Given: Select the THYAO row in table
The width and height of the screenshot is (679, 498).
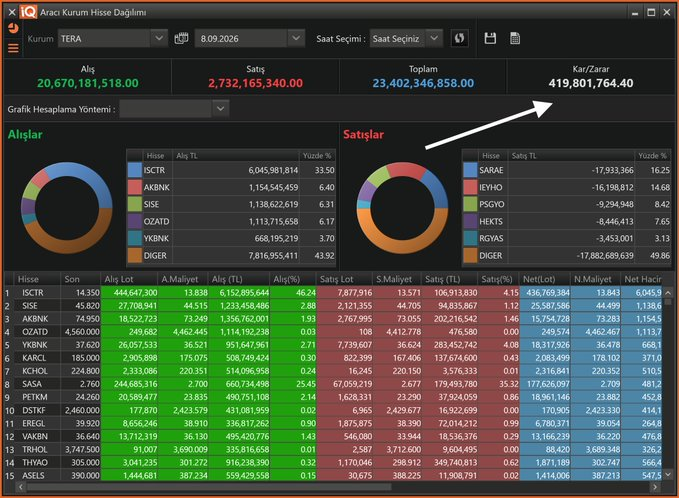Looking at the screenshot, I should 333,462.
